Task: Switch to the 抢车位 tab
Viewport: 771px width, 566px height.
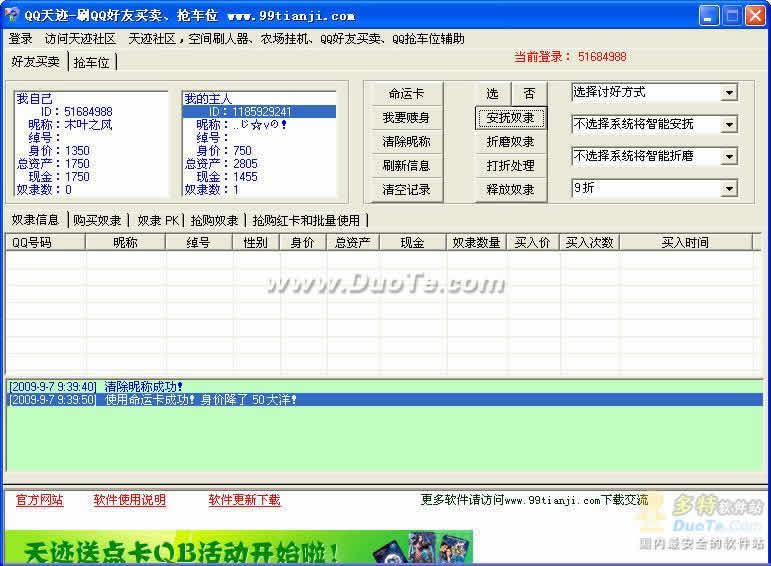Action: [x=91, y=62]
